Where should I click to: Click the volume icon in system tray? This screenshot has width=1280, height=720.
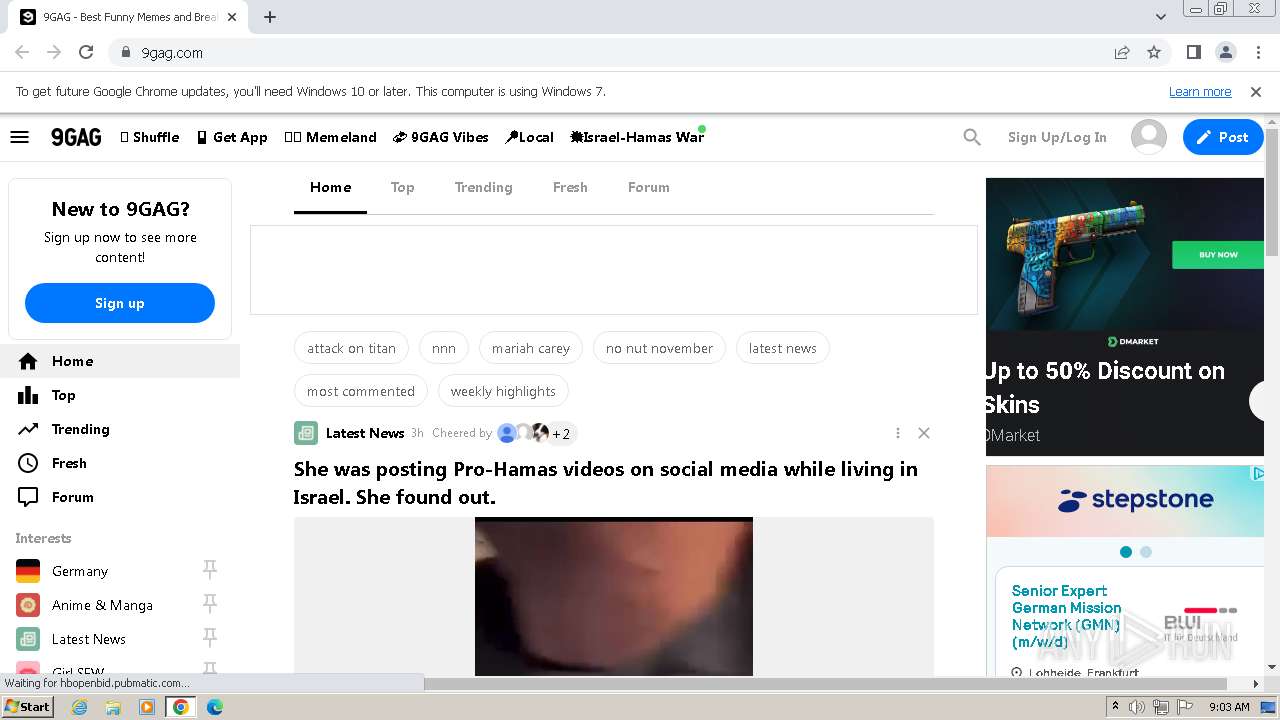[x=1137, y=707]
